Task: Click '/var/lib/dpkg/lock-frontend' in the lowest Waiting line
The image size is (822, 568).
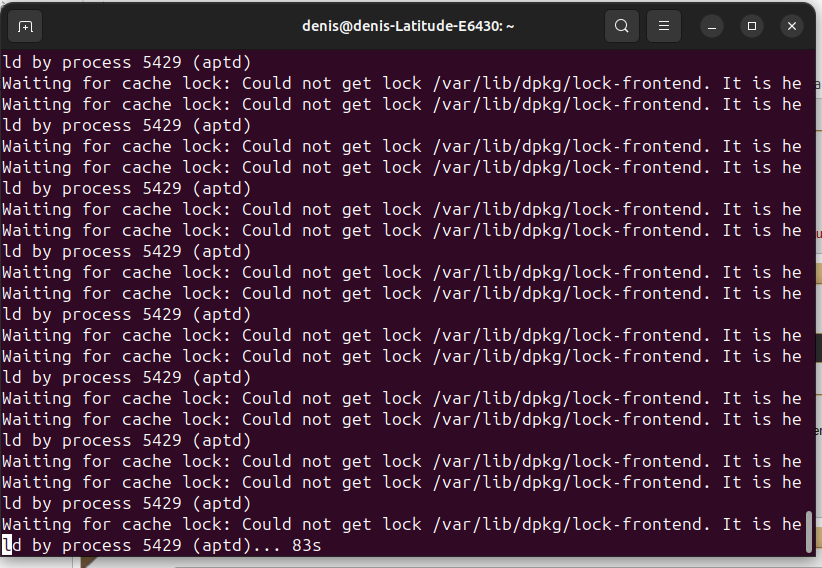Action: tap(569, 524)
